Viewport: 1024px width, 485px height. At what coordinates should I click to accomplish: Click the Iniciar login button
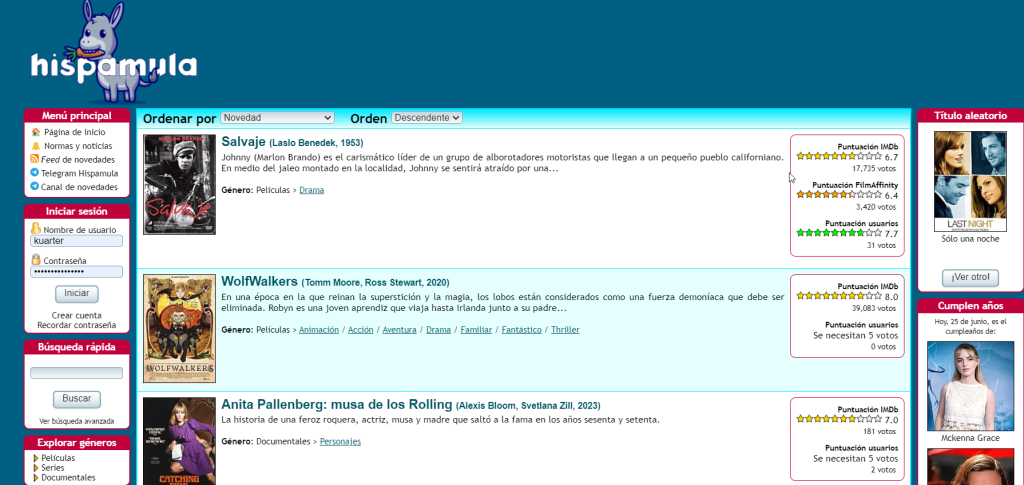(76, 293)
